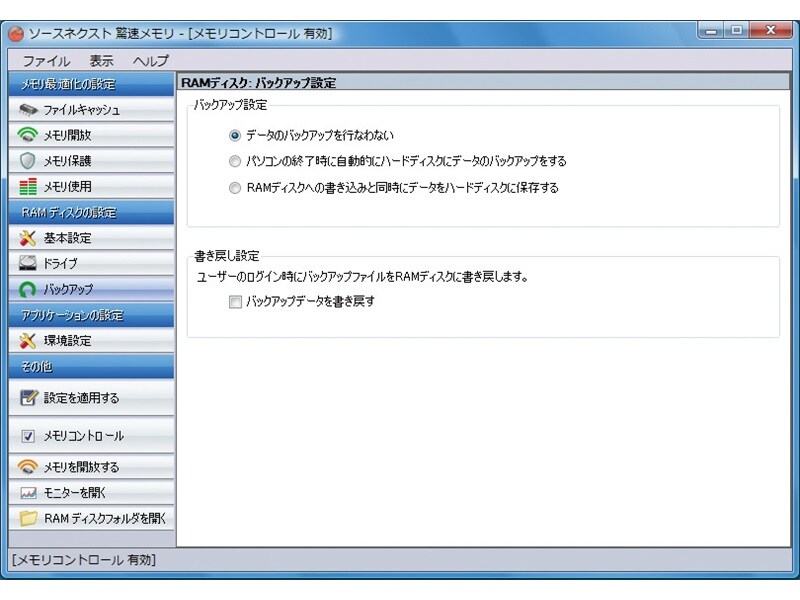Go to バックアップ label in sidebar
This screenshot has height=600, width=800.
pyautogui.click(x=68, y=289)
